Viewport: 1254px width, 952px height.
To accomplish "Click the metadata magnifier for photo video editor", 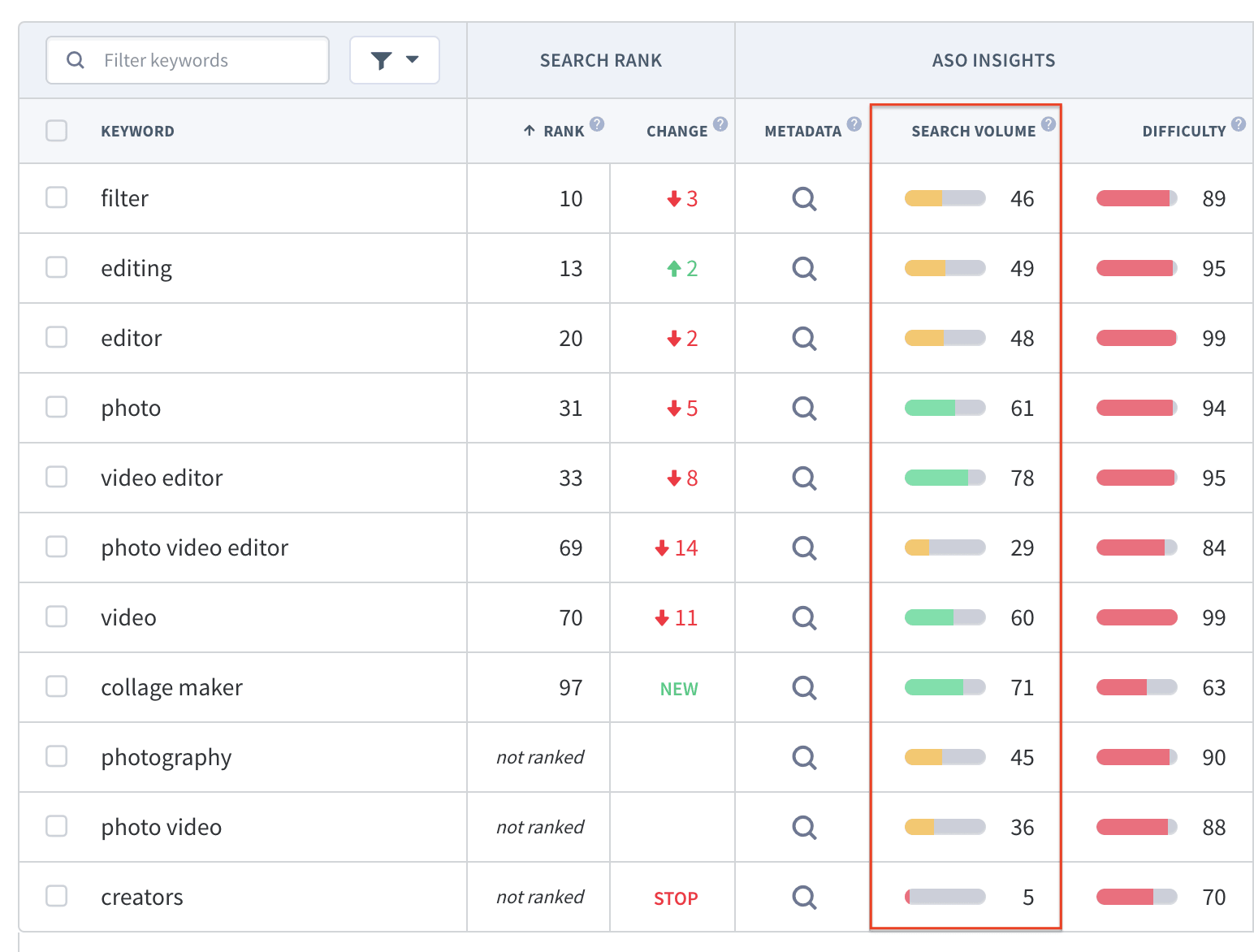I will 804,547.
